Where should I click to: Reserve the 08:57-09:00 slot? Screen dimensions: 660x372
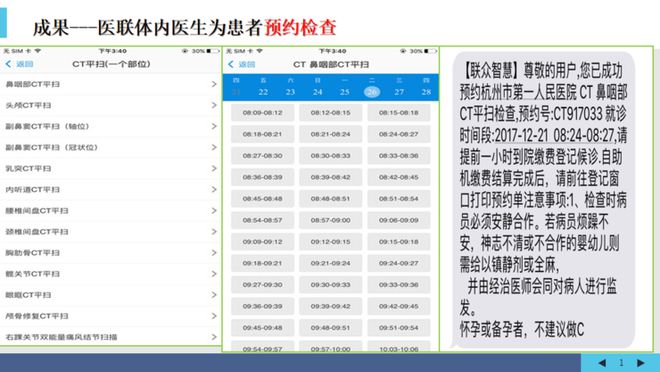pos(330,220)
